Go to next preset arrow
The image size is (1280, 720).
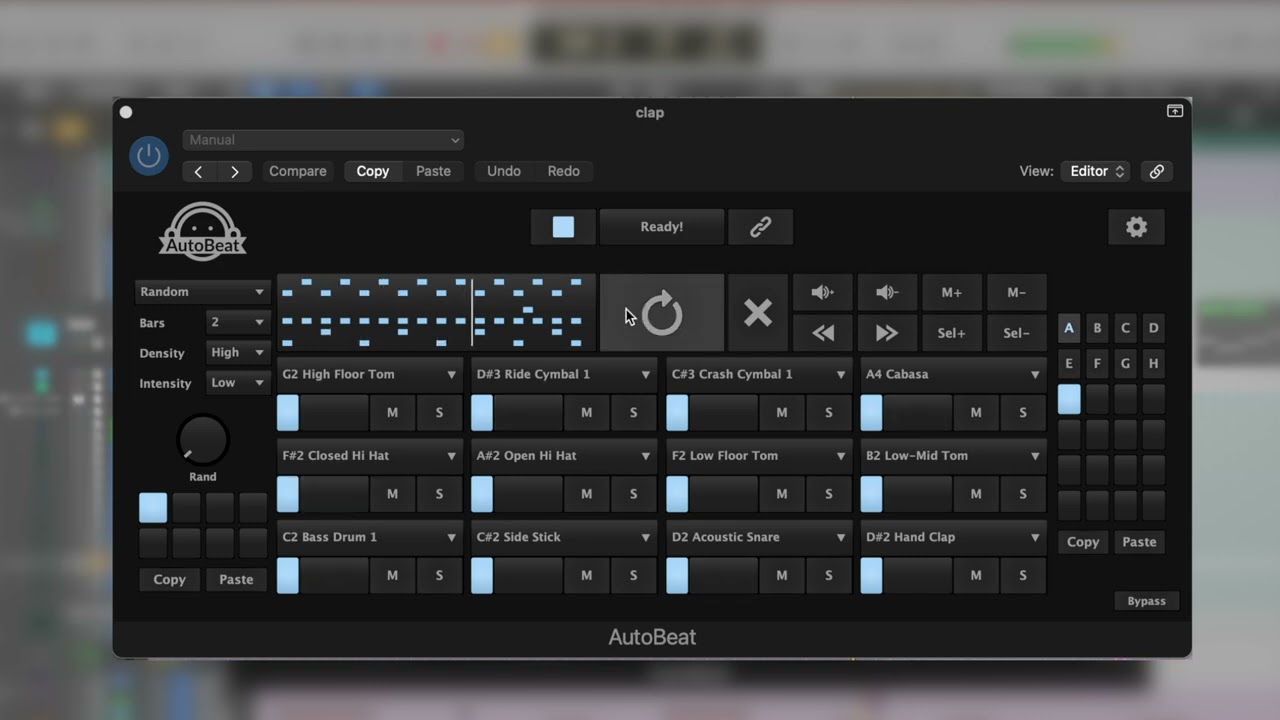pos(235,171)
